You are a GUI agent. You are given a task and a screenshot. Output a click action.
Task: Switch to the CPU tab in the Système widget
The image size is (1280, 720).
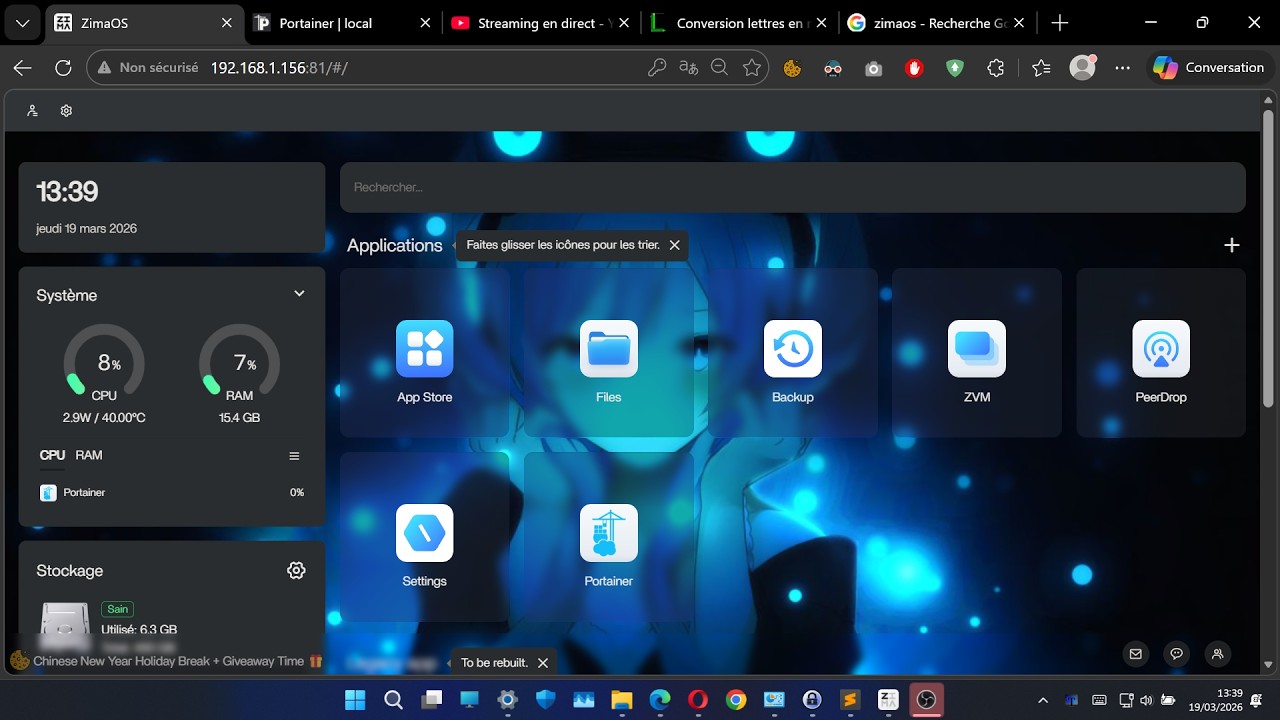pos(52,455)
